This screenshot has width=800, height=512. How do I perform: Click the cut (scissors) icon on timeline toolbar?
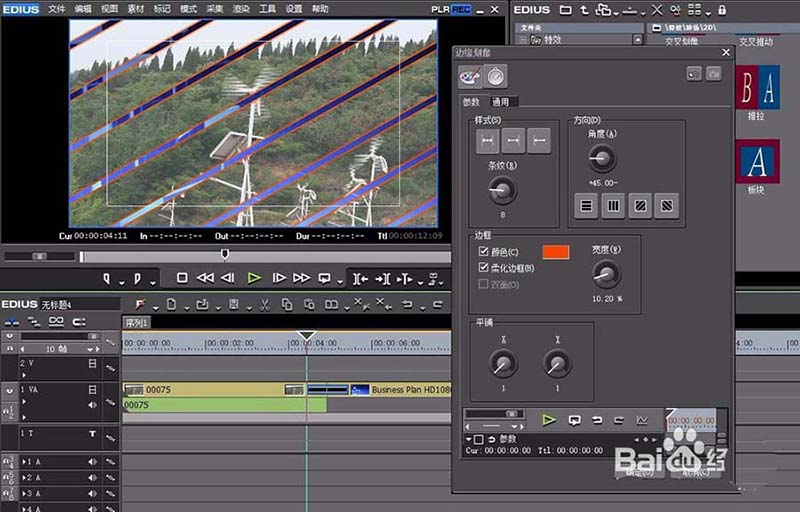[264, 305]
